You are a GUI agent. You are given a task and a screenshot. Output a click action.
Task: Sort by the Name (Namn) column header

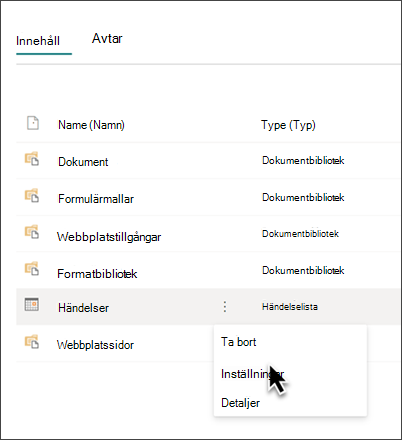(x=91, y=125)
